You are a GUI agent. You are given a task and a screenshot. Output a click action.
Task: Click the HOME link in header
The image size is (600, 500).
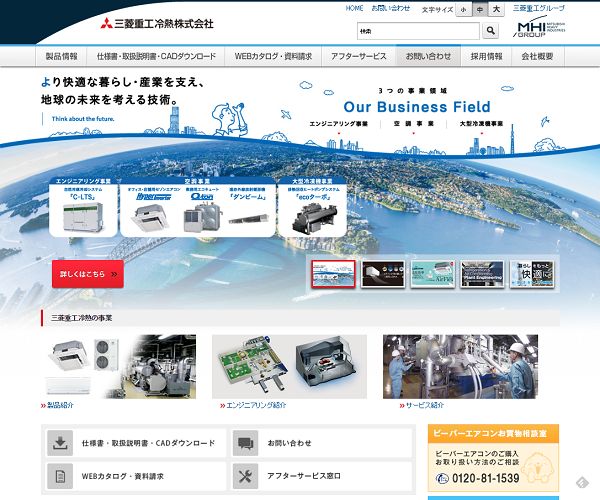click(x=354, y=8)
